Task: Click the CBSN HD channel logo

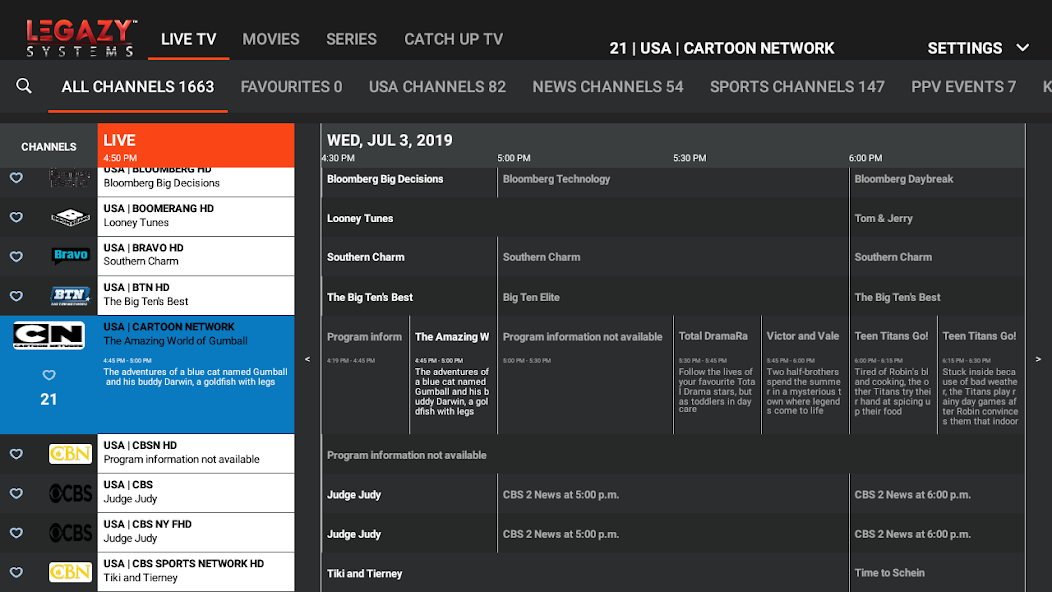Action: (x=71, y=453)
